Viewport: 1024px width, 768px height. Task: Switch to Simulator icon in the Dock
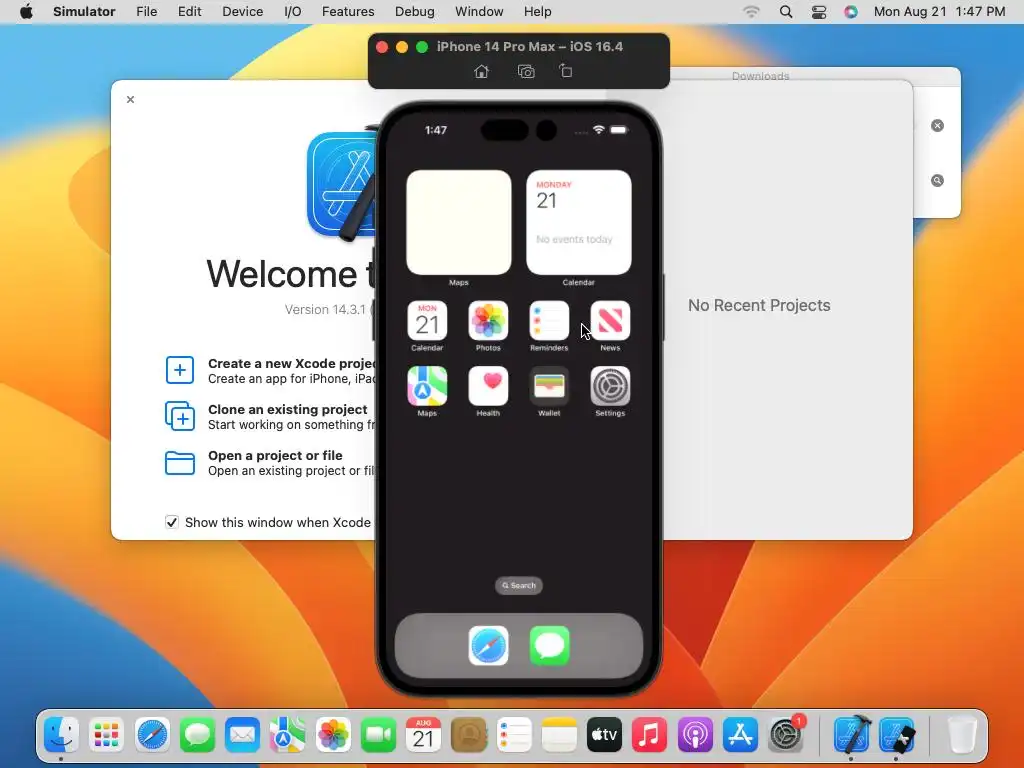click(x=897, y=735)
